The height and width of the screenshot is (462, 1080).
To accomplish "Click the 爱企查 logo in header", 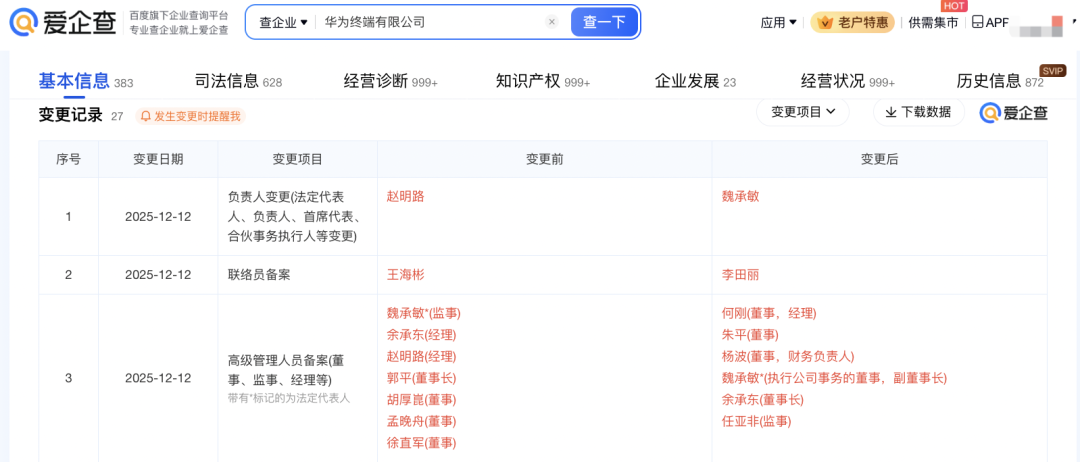I will point(63,22).
